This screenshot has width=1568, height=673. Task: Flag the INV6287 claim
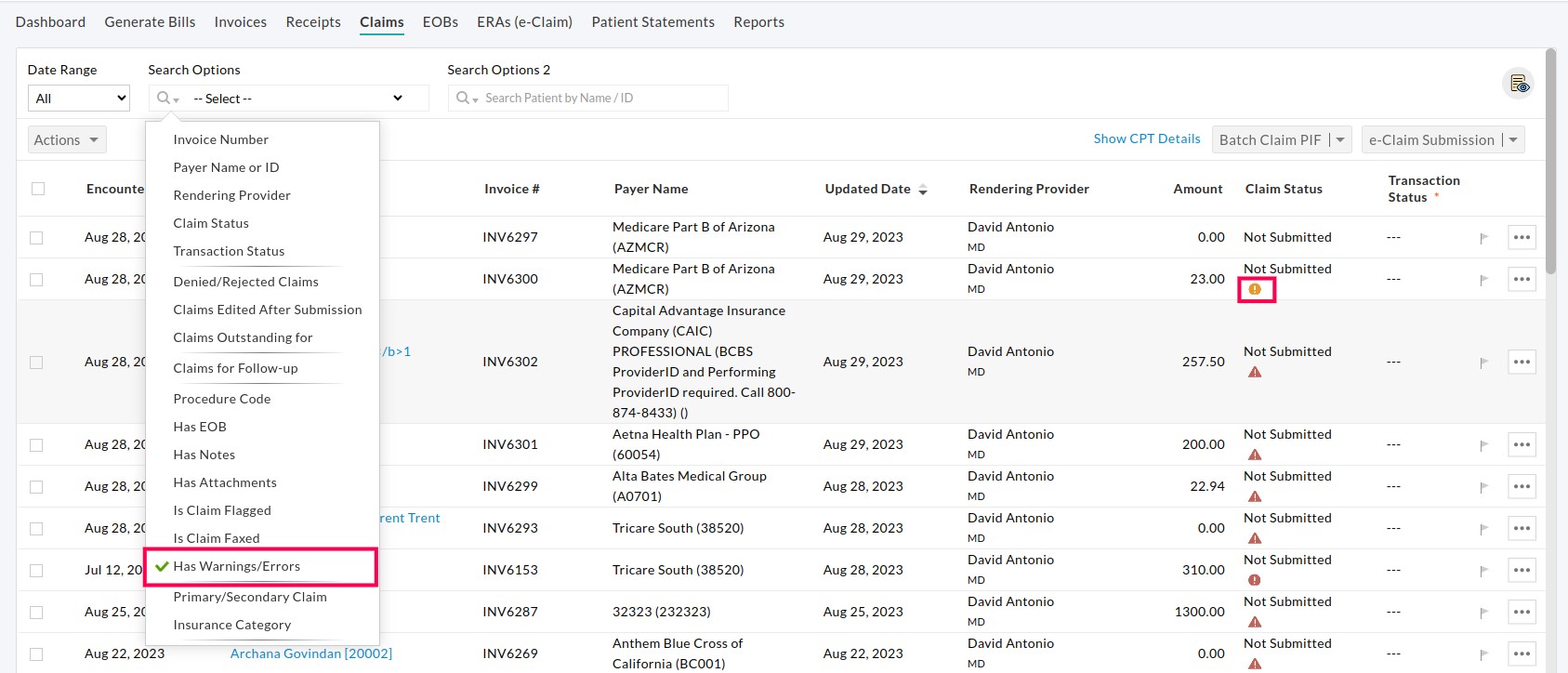pyautogui.click(x=1483, y=613)
